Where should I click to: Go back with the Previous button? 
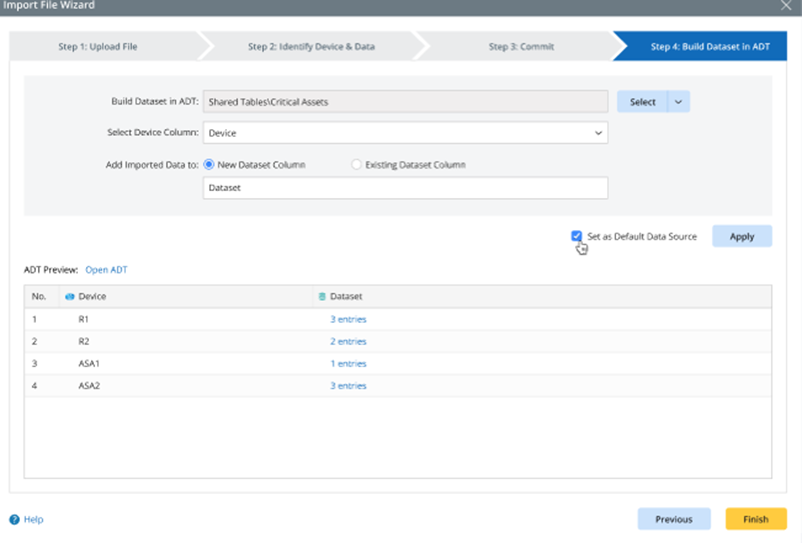point(674,519)
